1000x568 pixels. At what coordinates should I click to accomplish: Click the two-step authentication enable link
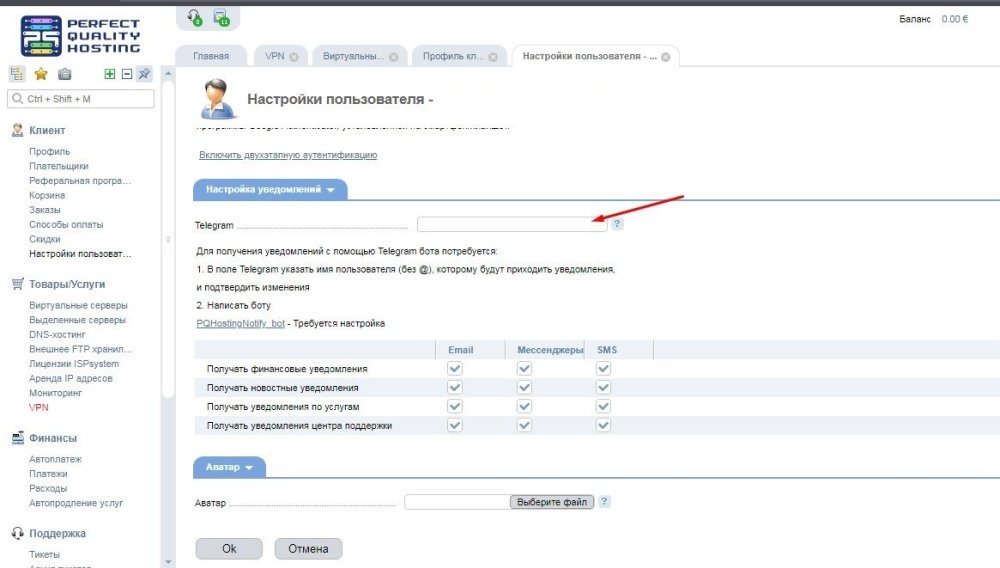coord(288,155)
